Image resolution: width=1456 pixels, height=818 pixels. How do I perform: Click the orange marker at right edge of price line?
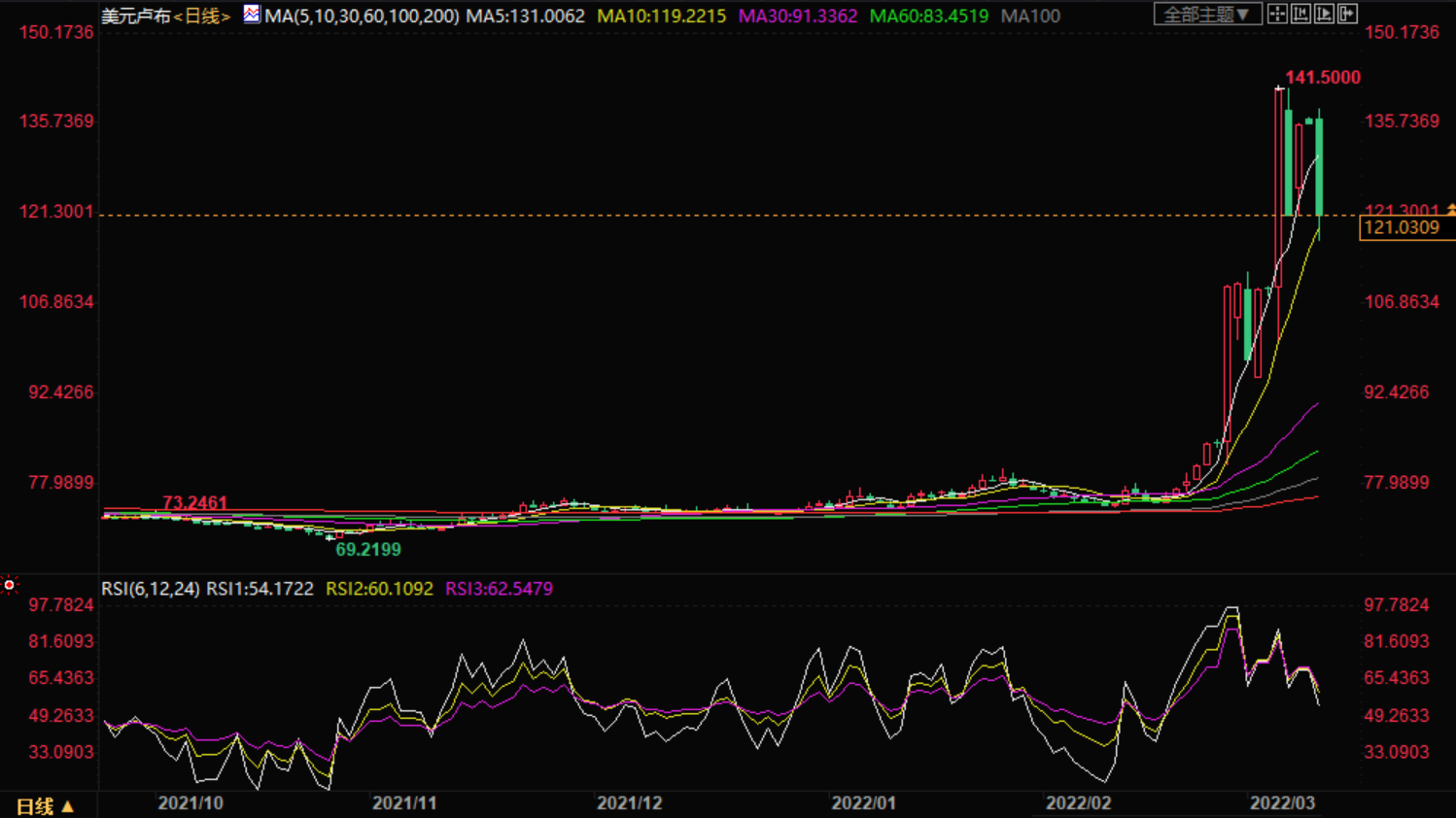click(1450, 210)
